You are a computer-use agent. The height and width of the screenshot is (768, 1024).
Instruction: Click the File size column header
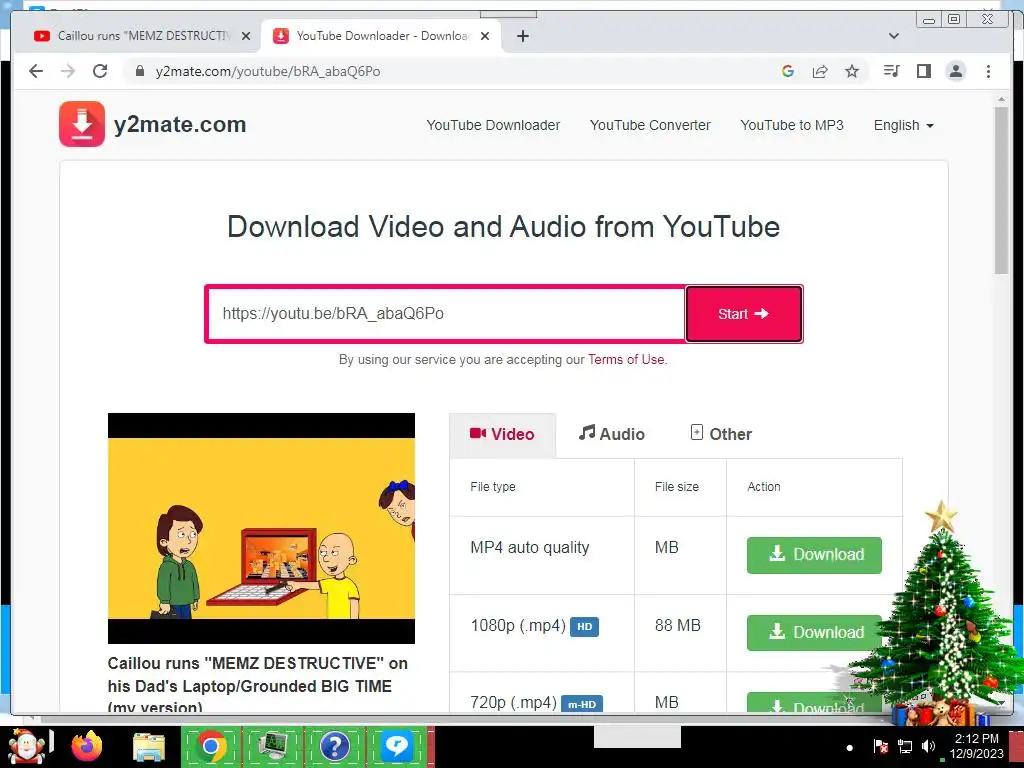click(677, 487)
